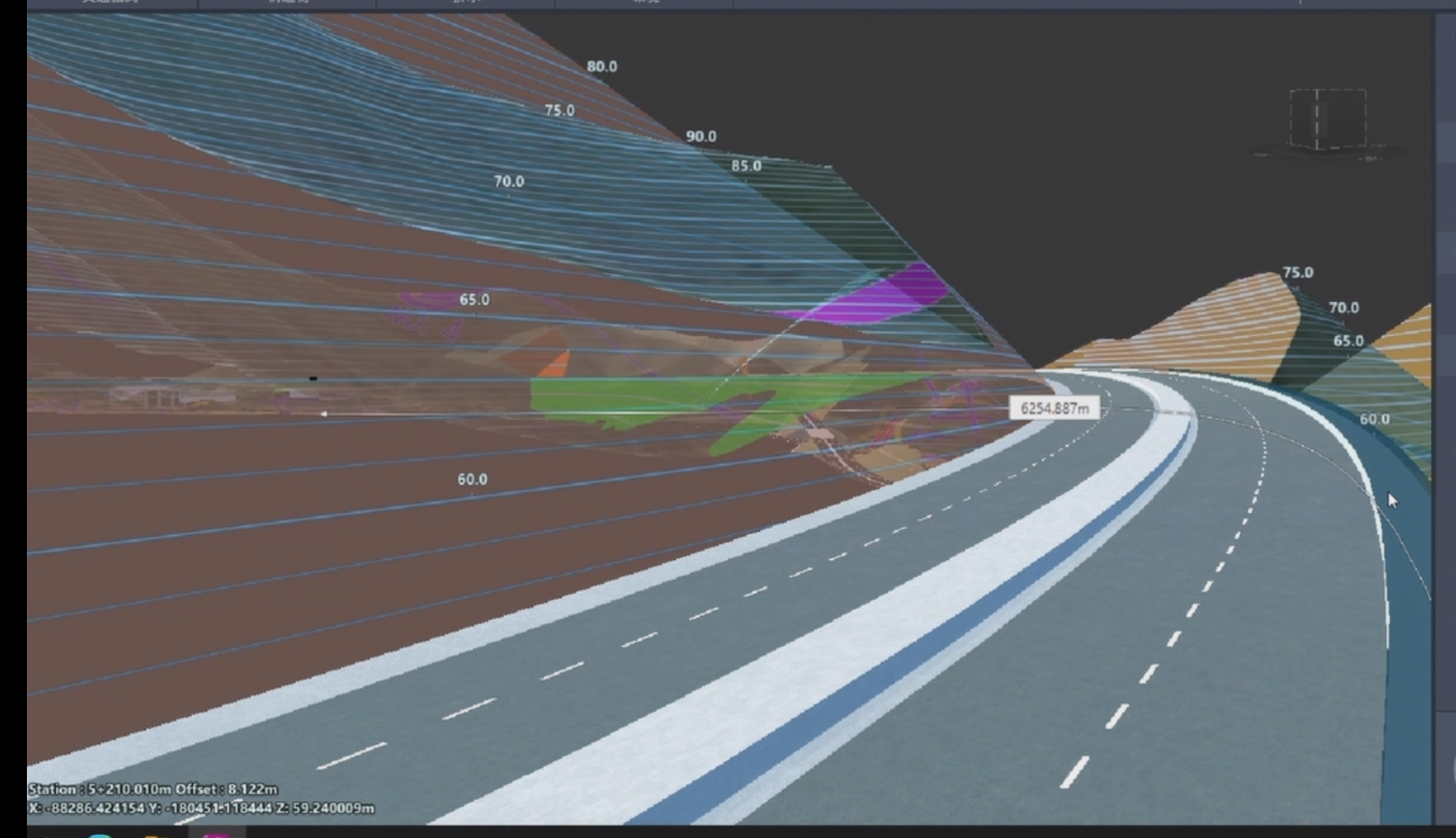The image size is (1456, 838).
Task: Pick the 80.0 contour label at top
Action: point(602,67)
